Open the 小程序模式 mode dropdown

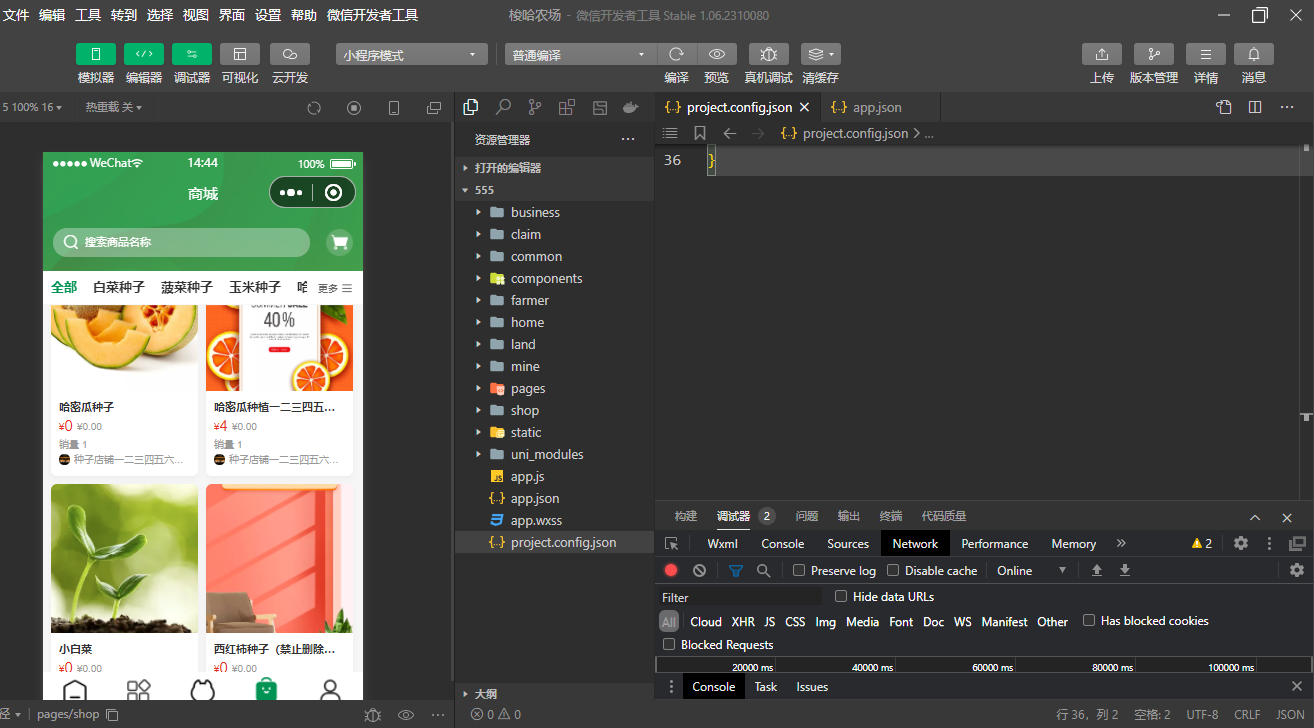tap(411, 55)
